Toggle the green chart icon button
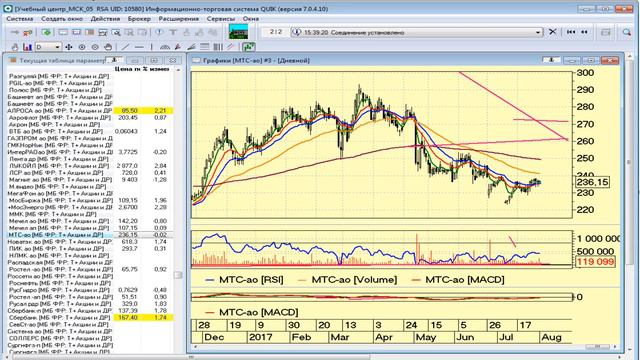Screen dimensions: 640x360 pyautogui.click(x=249, y=47)
